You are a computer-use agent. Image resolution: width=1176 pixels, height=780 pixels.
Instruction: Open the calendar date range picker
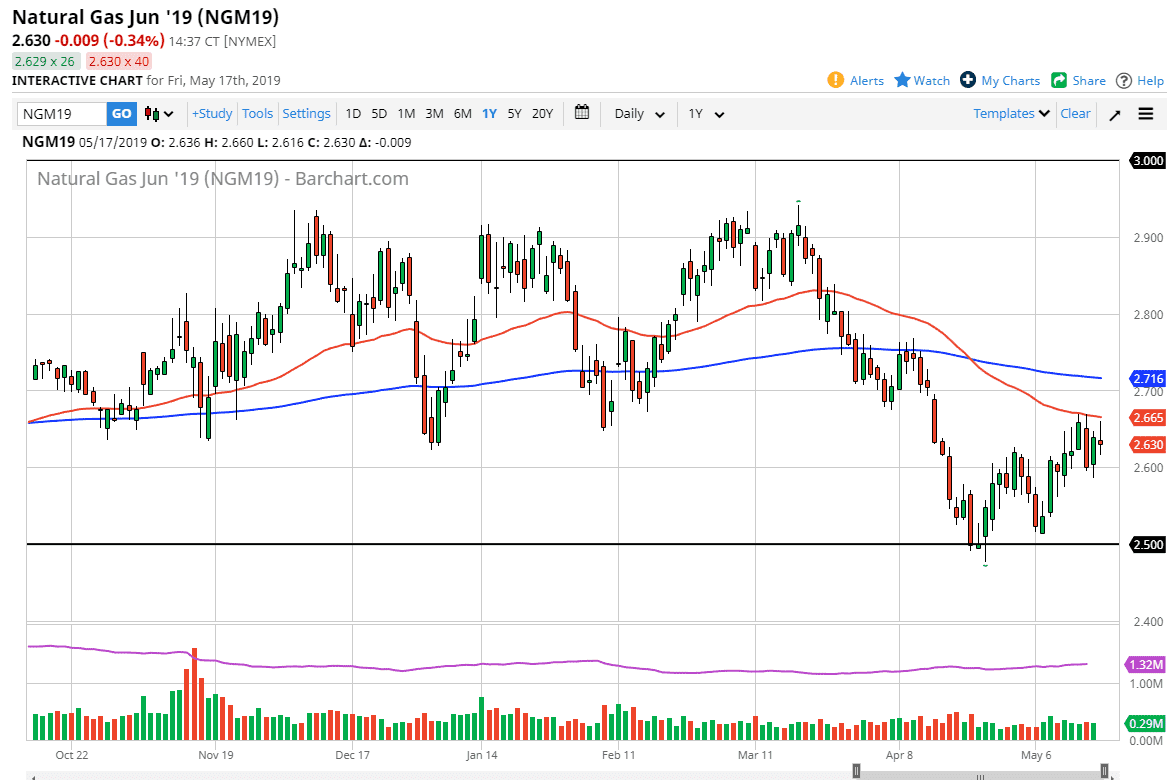[583, 113]
